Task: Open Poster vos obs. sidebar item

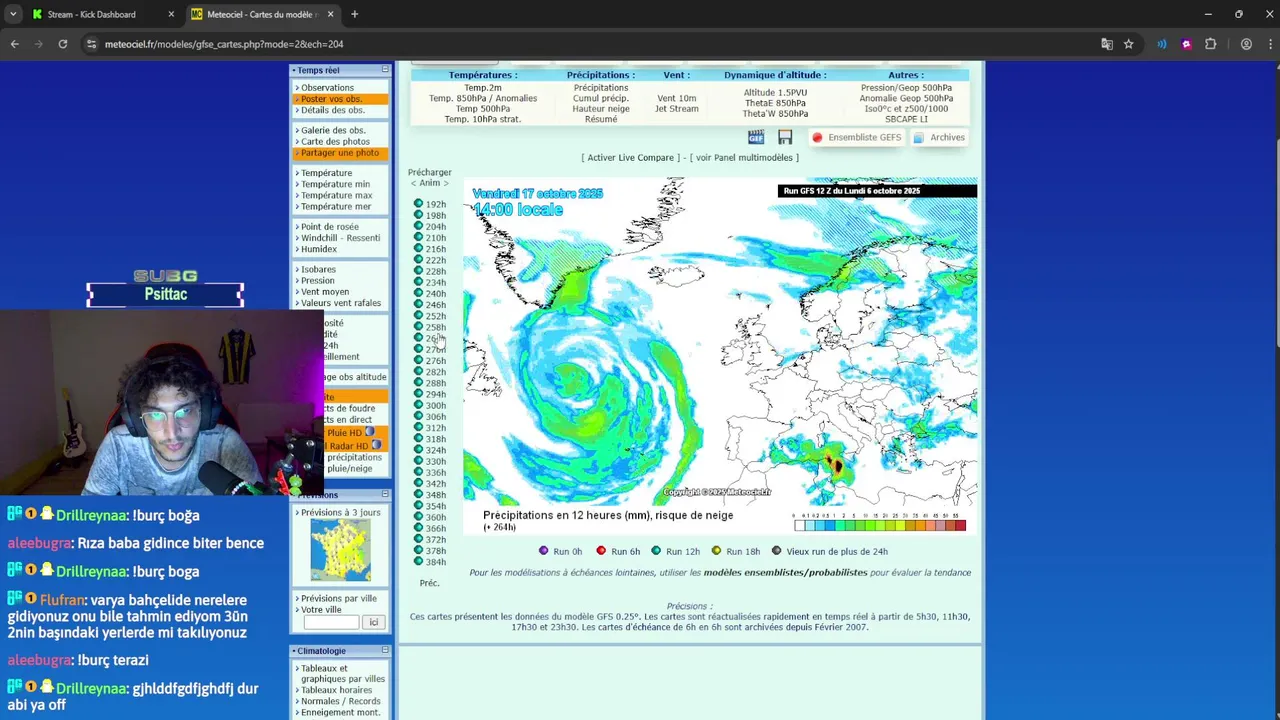Action: point(331,99)
